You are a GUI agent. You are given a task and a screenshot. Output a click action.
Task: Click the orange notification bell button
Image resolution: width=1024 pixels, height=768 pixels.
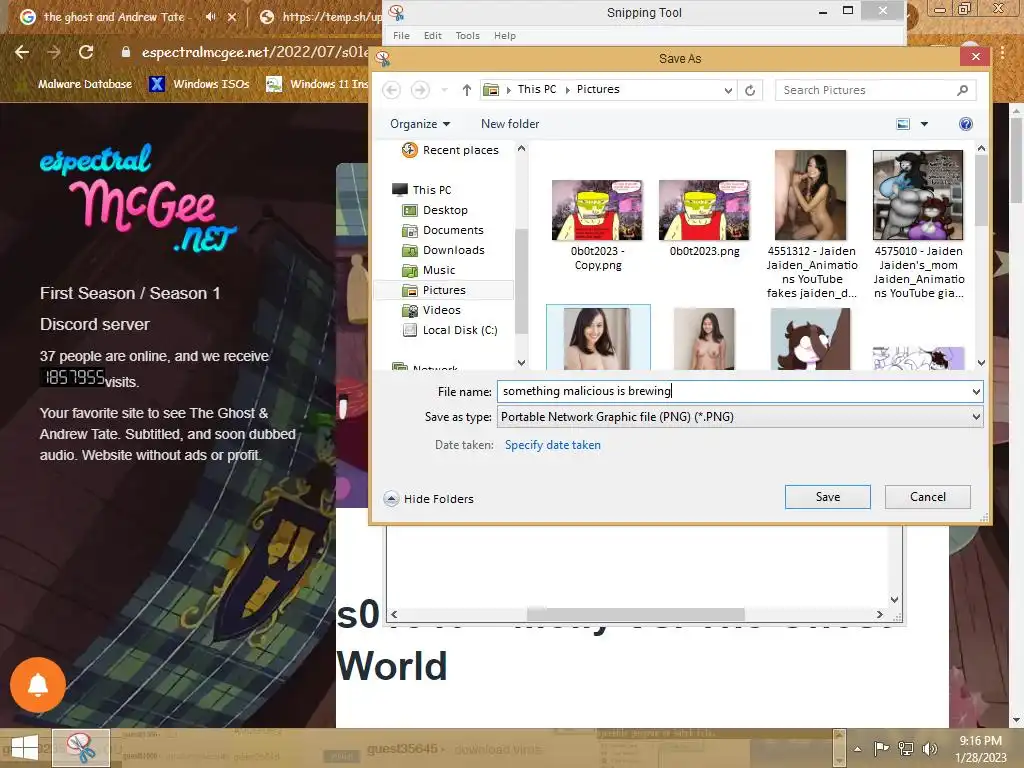coord(38,685)
